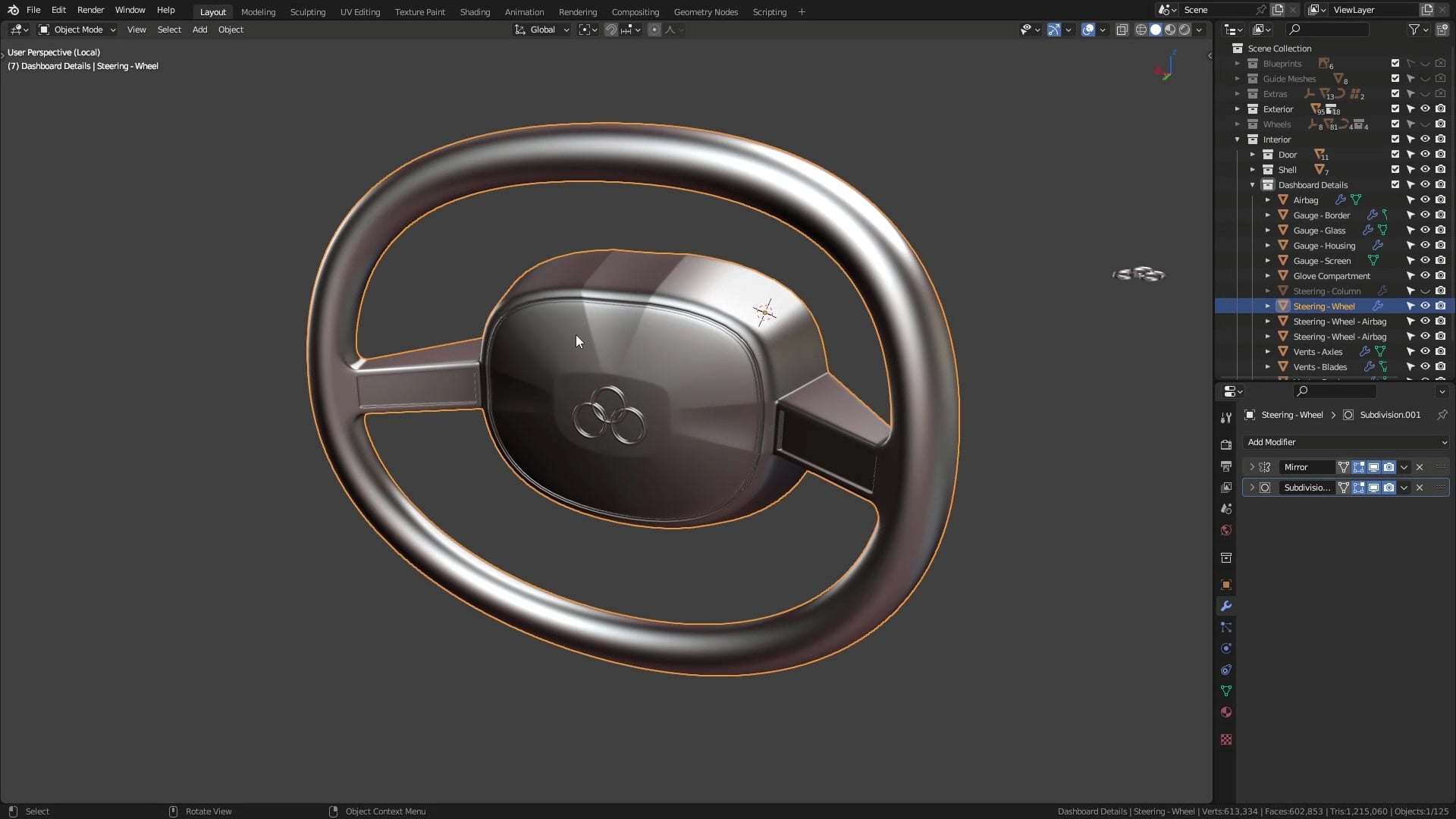Expand the Exterior collection
This screenshot has height=819, width=1456.
1238,109
